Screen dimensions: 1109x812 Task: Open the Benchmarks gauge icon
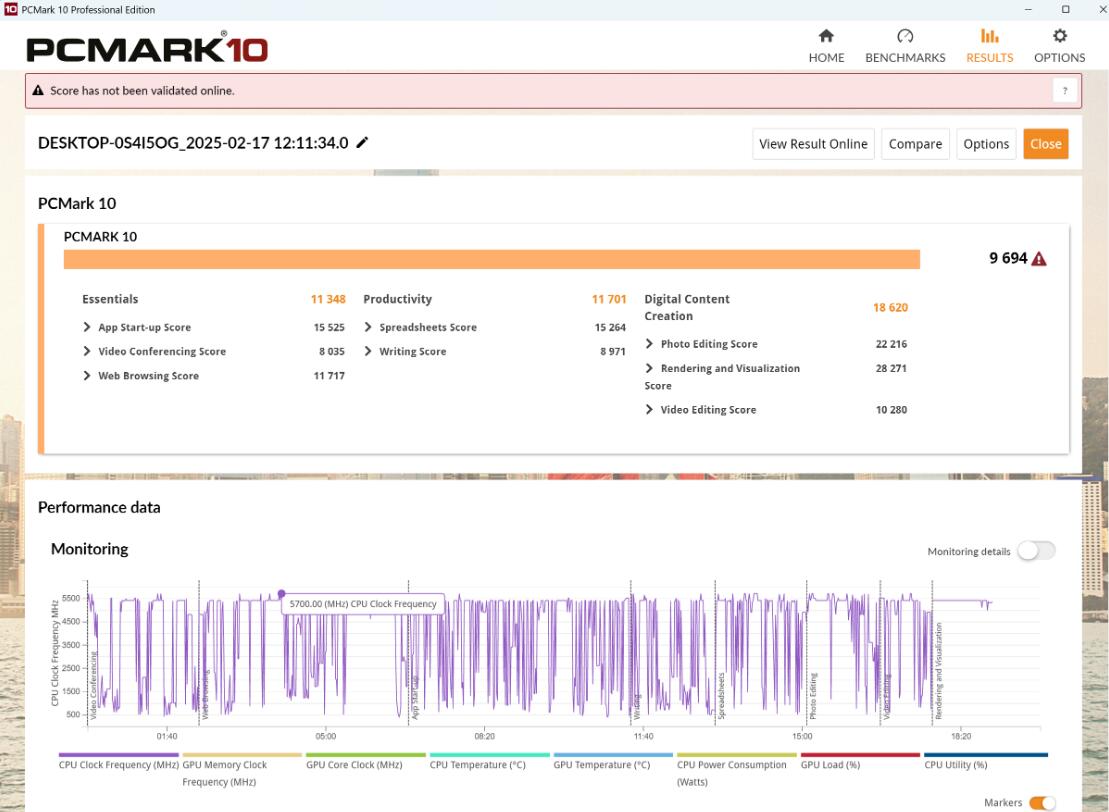904,37
